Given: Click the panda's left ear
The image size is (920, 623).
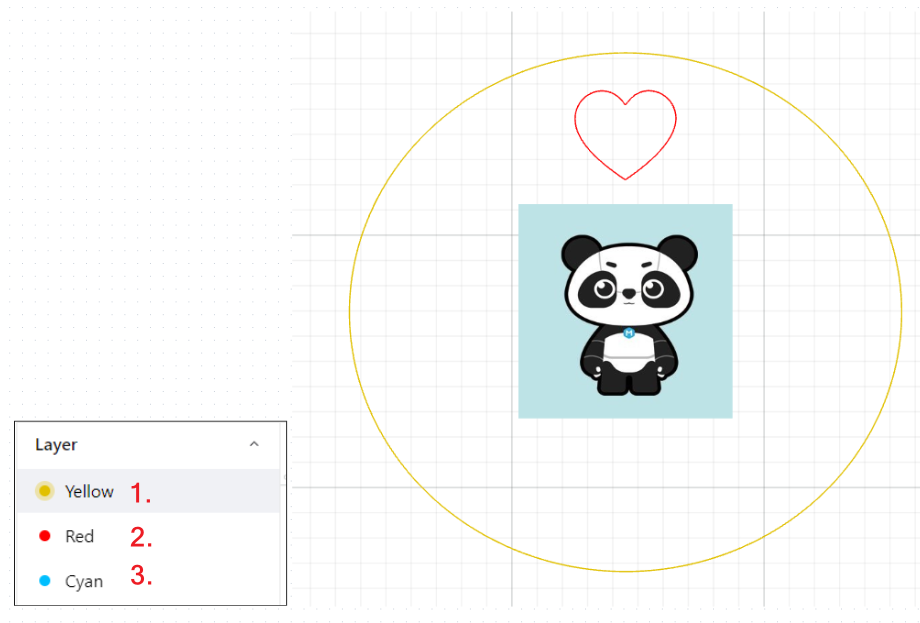Looking at the screenshot, I should 580,251.
